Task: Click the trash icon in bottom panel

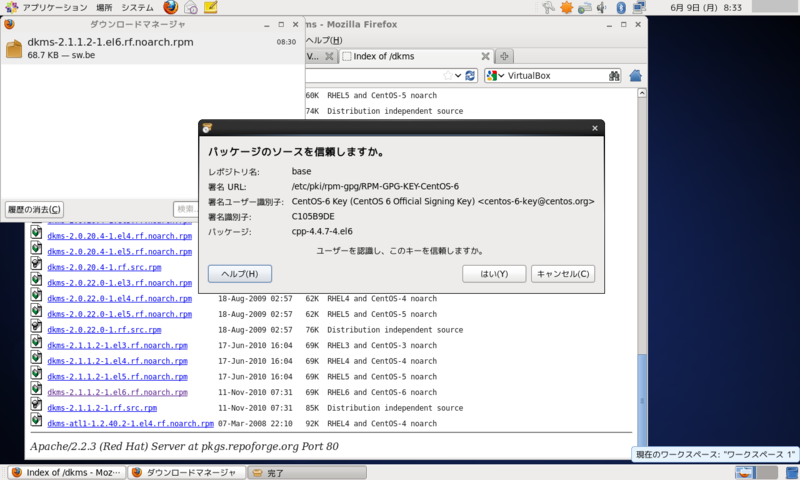Action: [x=792, y=472]
